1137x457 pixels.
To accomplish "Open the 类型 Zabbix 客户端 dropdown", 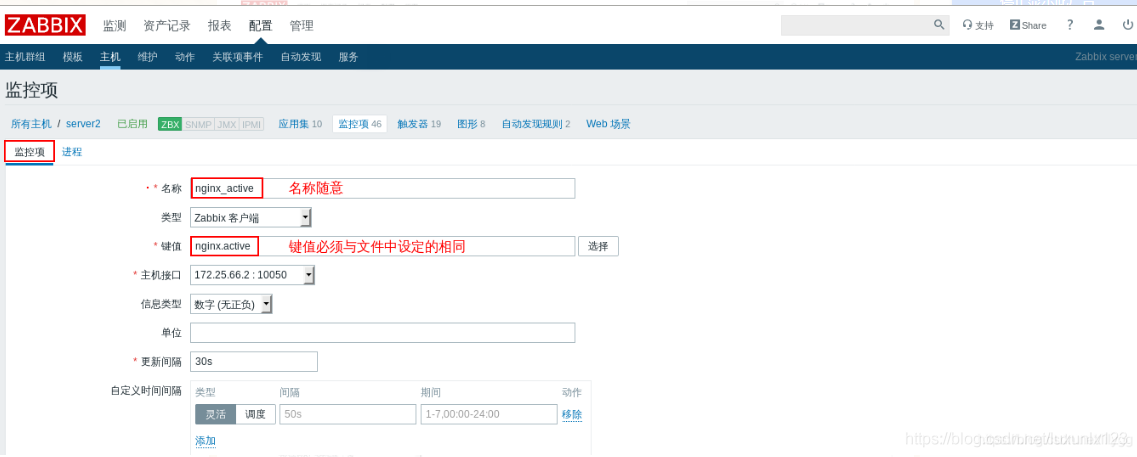I will (251, 217).
